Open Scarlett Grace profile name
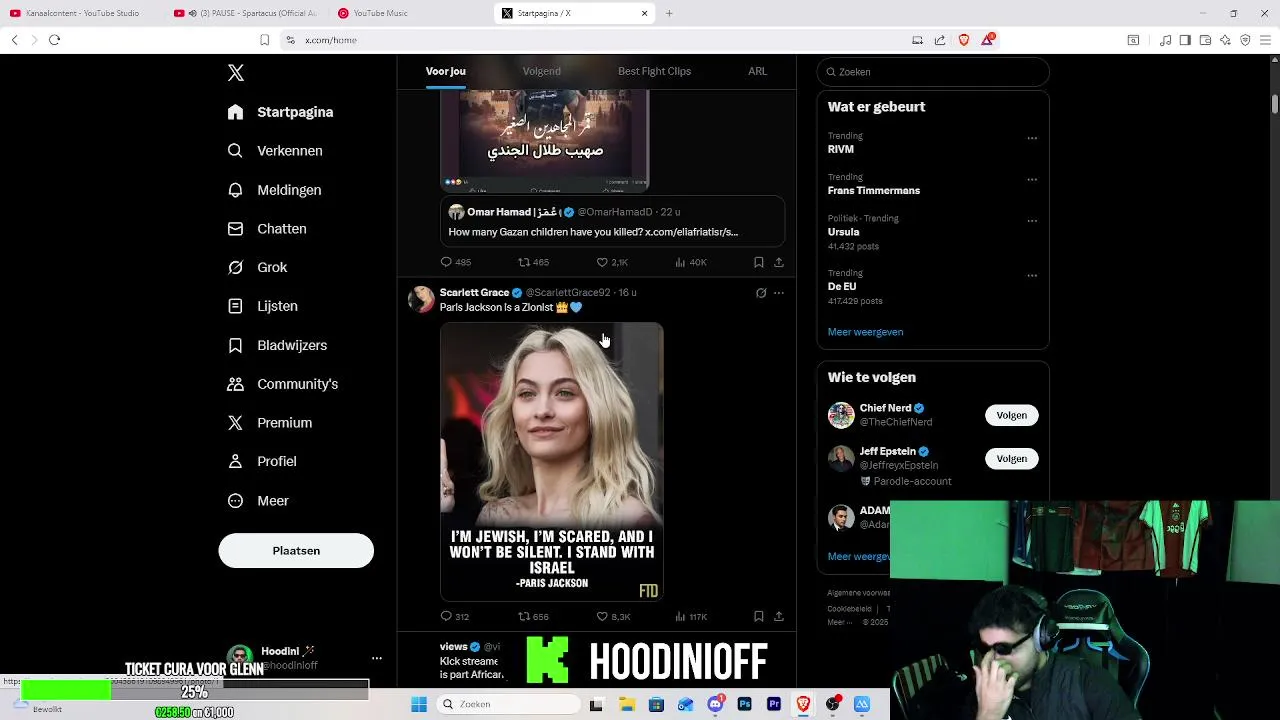 pyautogui.click(x=474, y=293)
